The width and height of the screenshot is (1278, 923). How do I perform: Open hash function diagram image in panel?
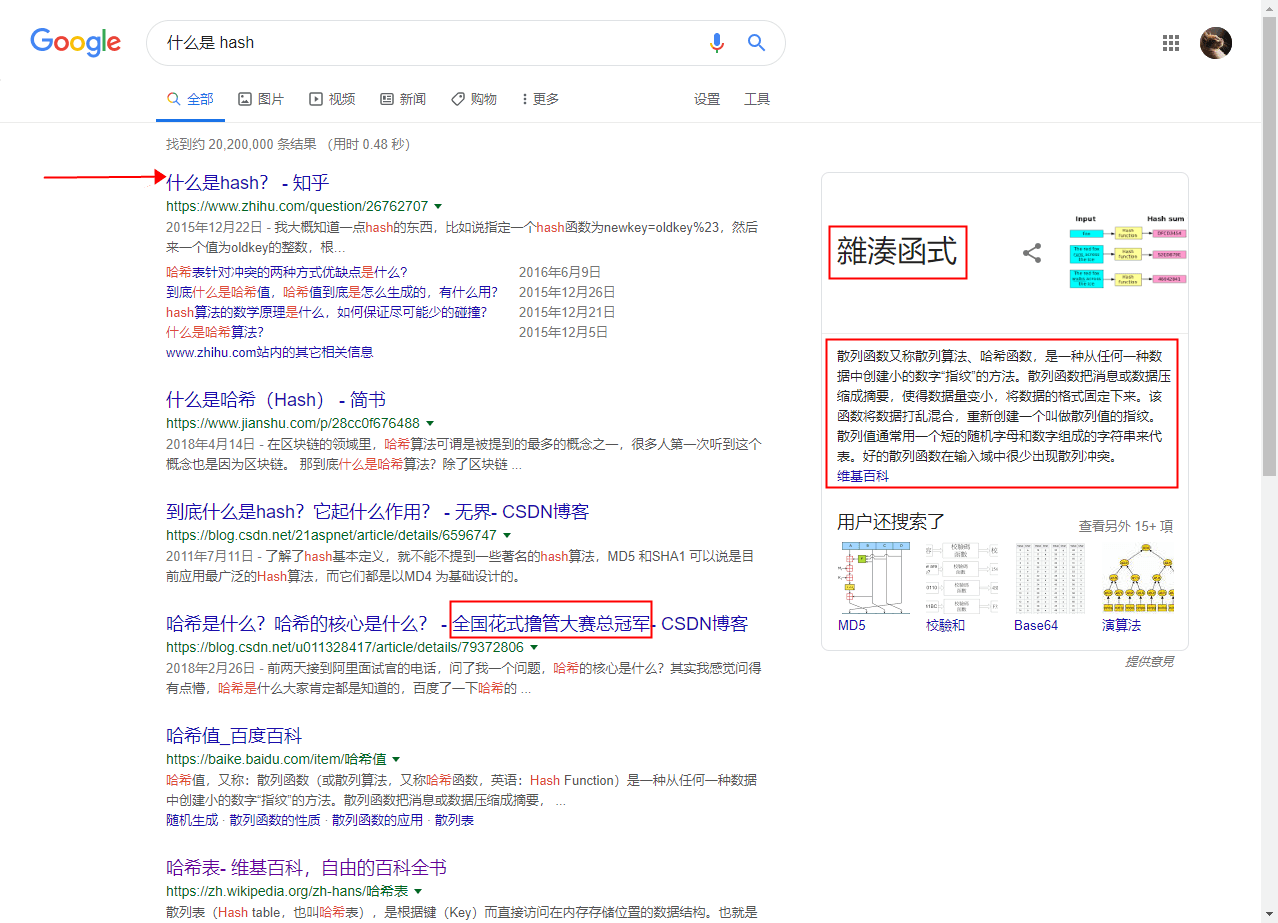pyautogui.click(x=1129, y=253)
